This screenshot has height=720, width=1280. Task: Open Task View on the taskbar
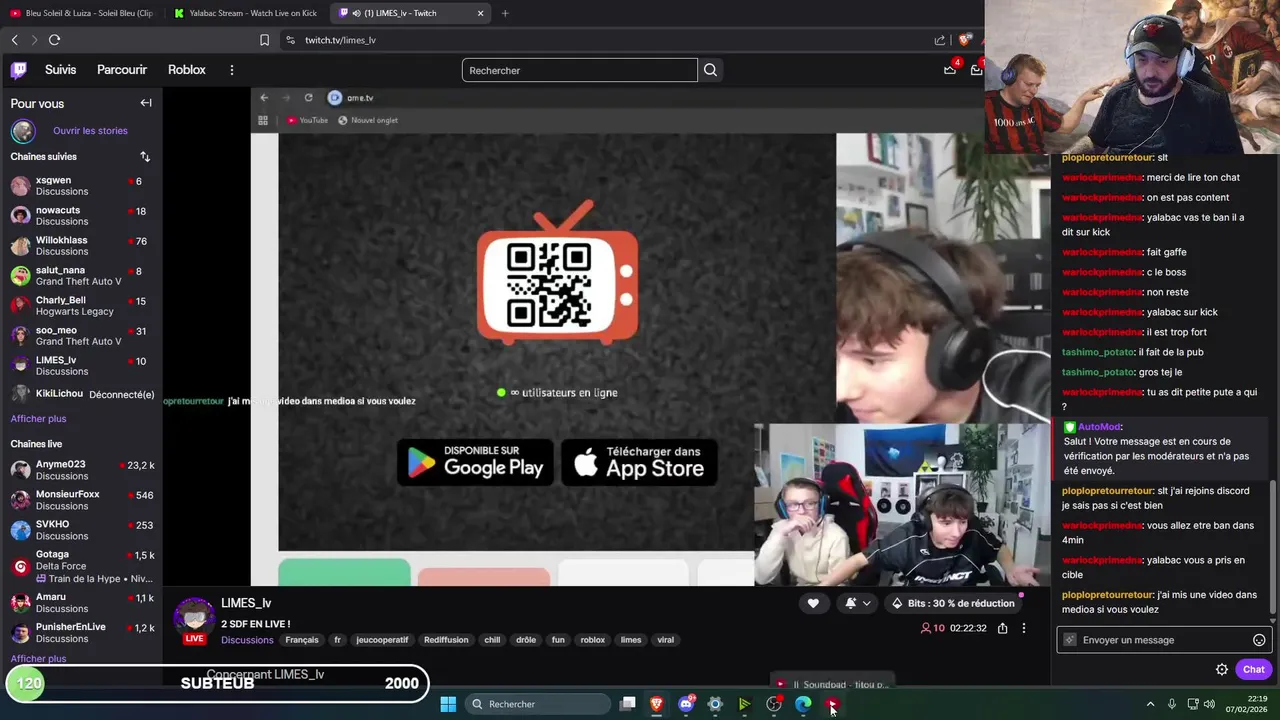pos(627,704)
